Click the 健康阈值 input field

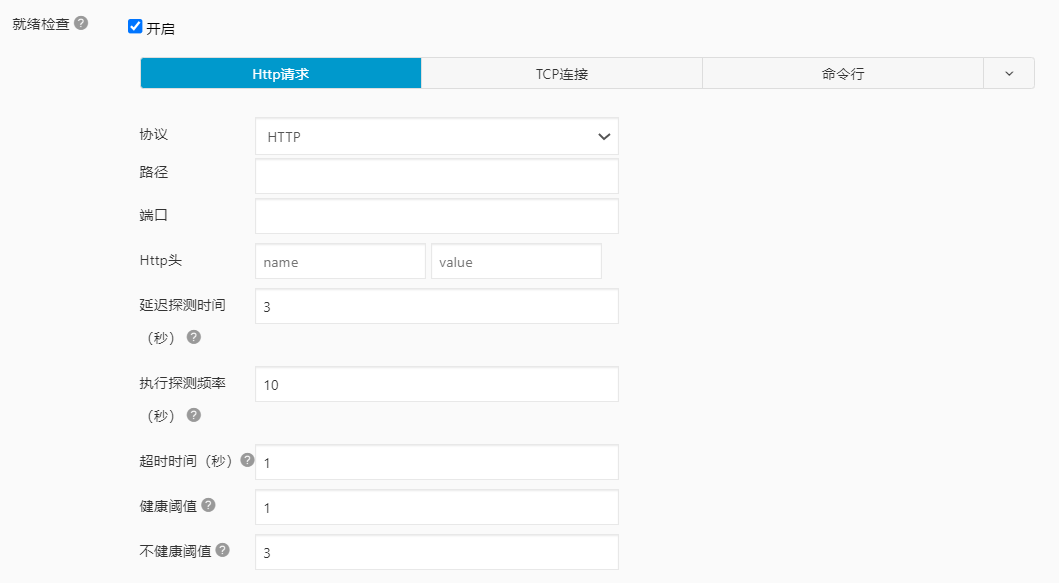coord(437,507)
